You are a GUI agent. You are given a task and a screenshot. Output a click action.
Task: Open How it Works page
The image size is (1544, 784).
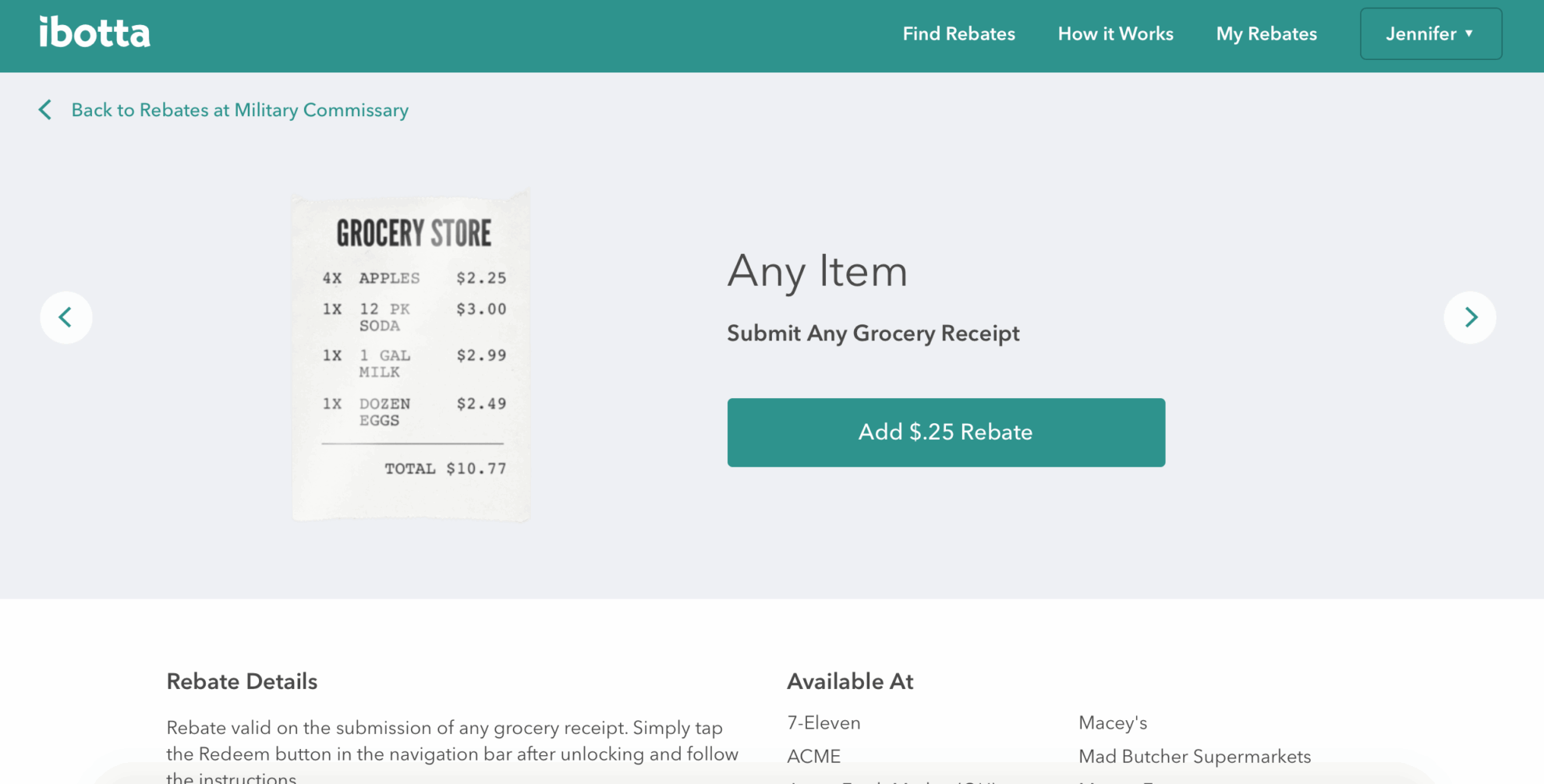(x=1115, y=34)
